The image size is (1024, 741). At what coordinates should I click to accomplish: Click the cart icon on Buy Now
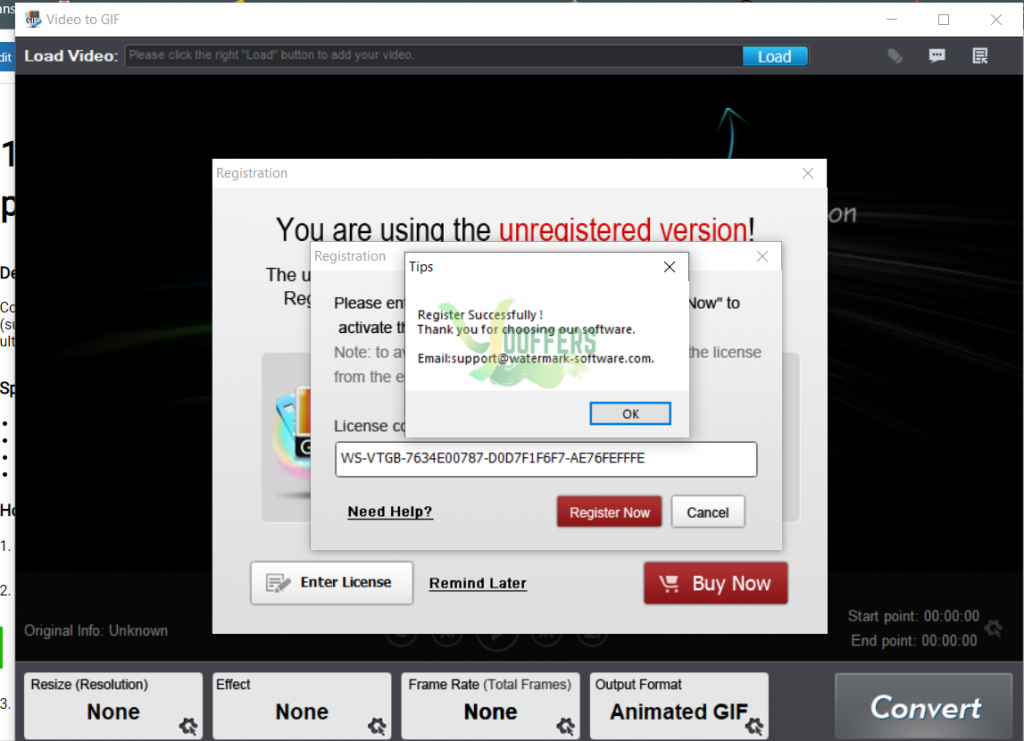(669, 583)
